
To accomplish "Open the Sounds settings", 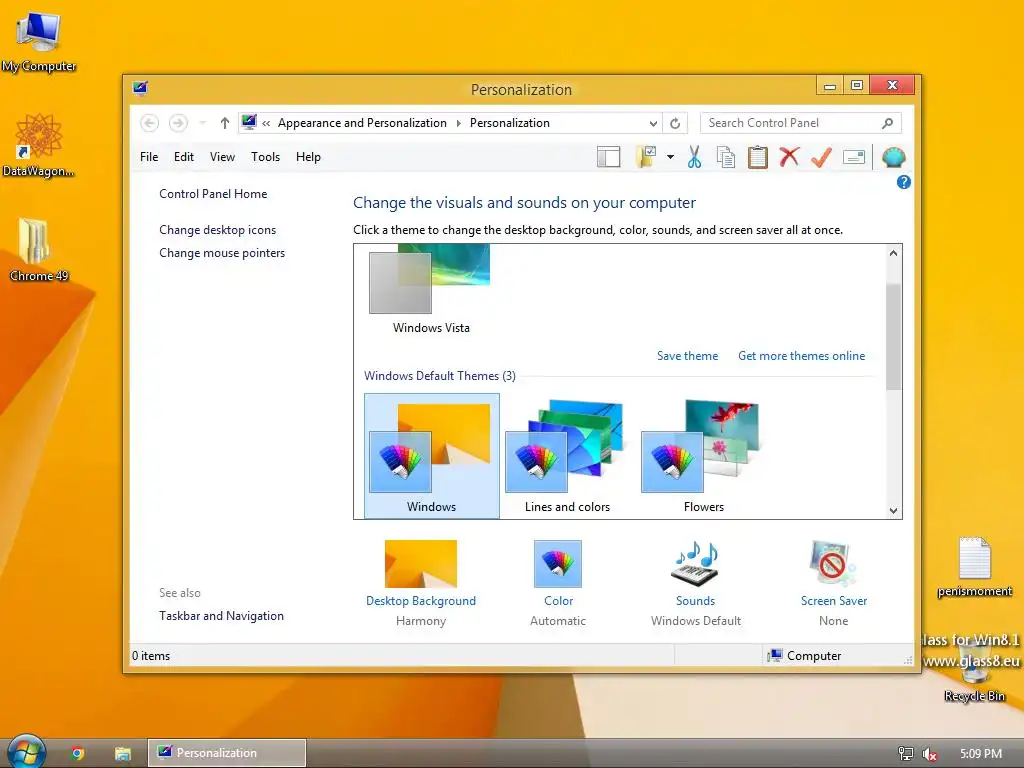I will (696, 583).
